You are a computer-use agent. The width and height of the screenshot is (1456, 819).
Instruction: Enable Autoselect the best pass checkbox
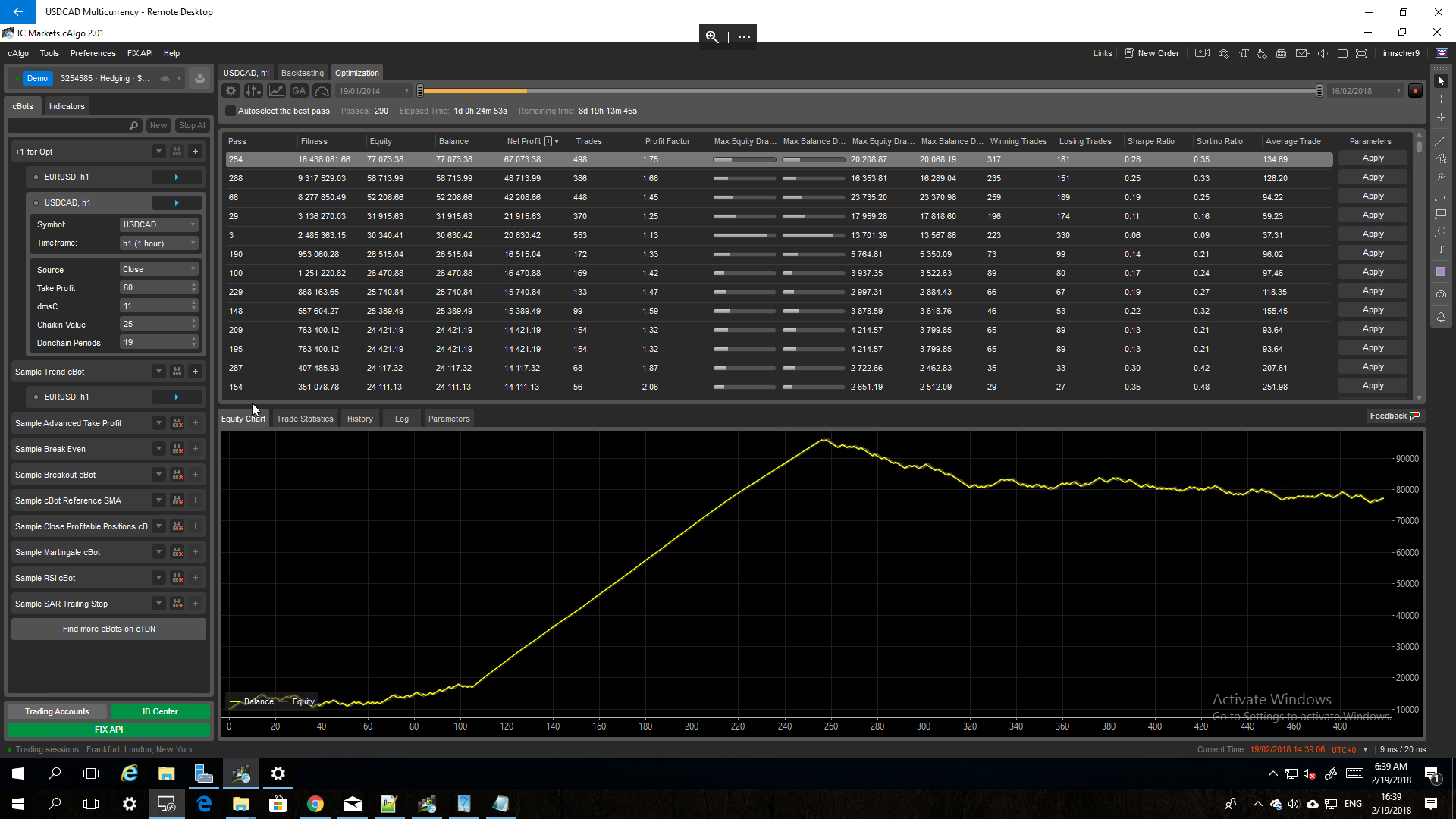pos(231,111)
